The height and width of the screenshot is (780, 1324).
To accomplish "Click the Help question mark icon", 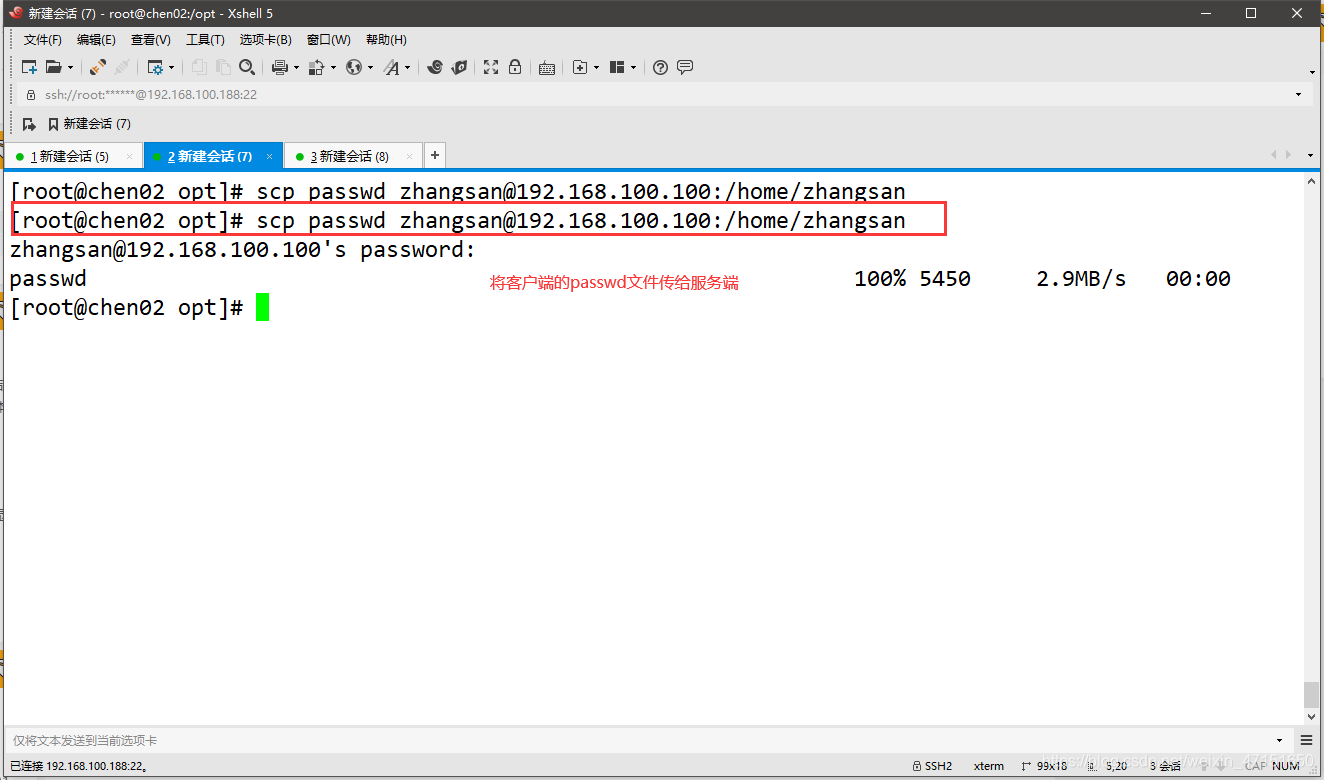I will [x=660, y=67].
